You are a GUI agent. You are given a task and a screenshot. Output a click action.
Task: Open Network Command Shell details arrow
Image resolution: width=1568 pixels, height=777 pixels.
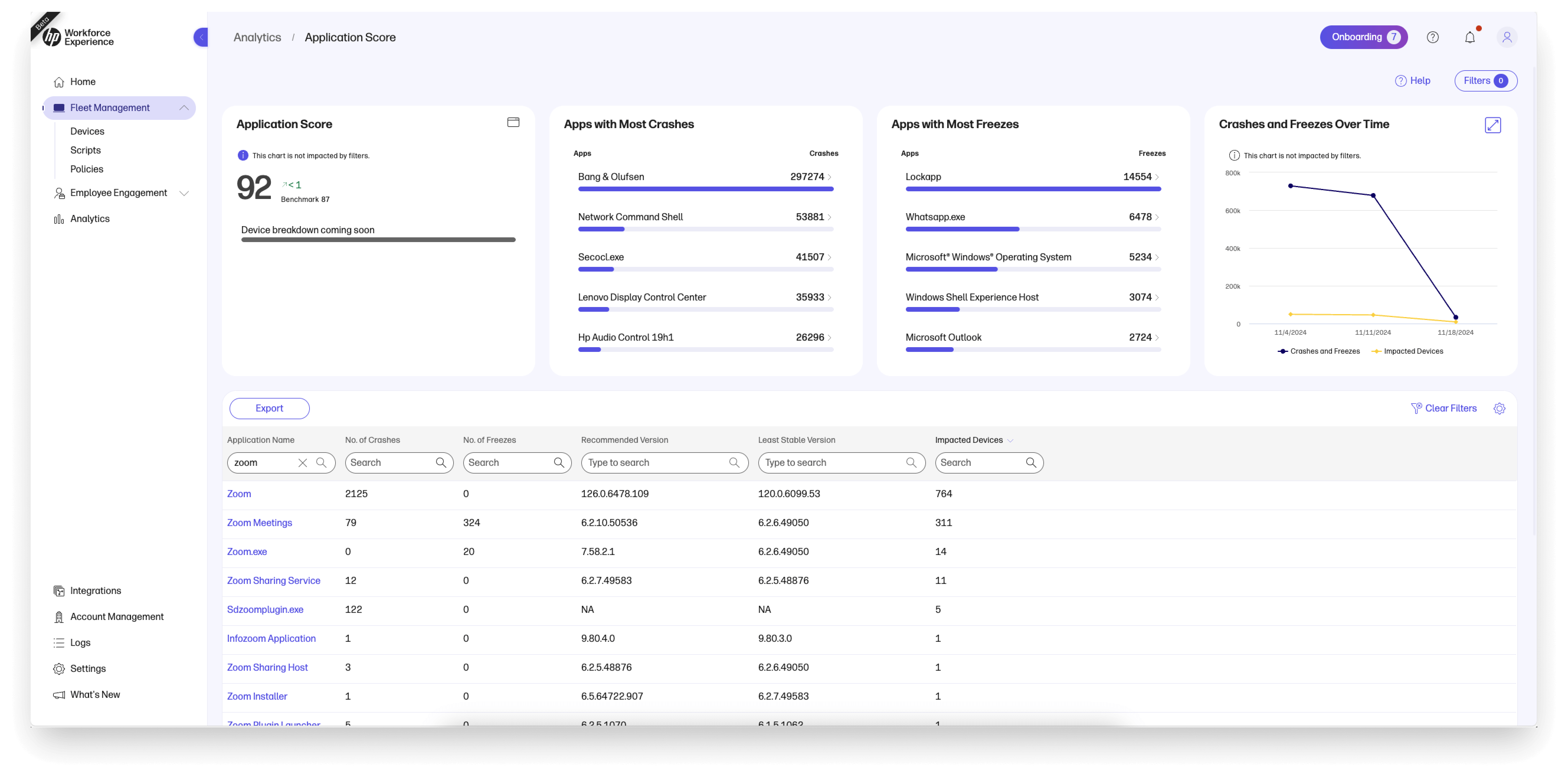[829, 217]
